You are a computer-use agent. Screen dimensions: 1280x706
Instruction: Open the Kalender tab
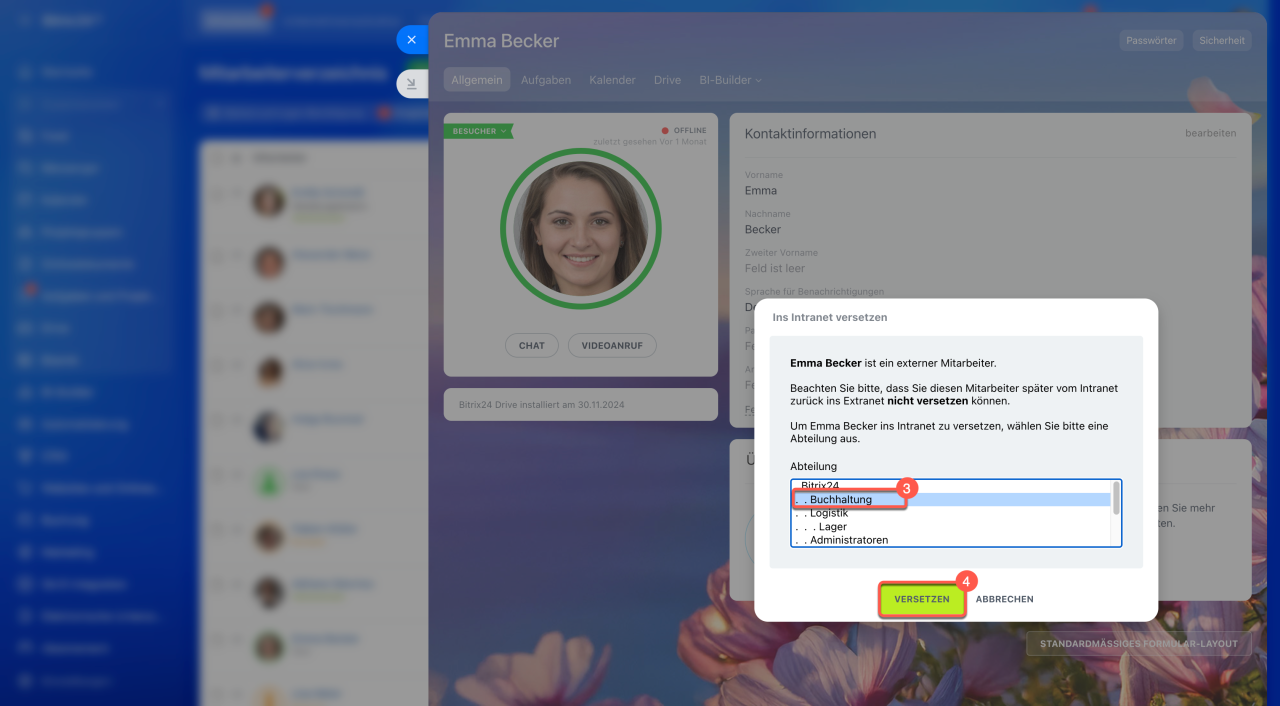pyautogui.click(x=612, y=80)
